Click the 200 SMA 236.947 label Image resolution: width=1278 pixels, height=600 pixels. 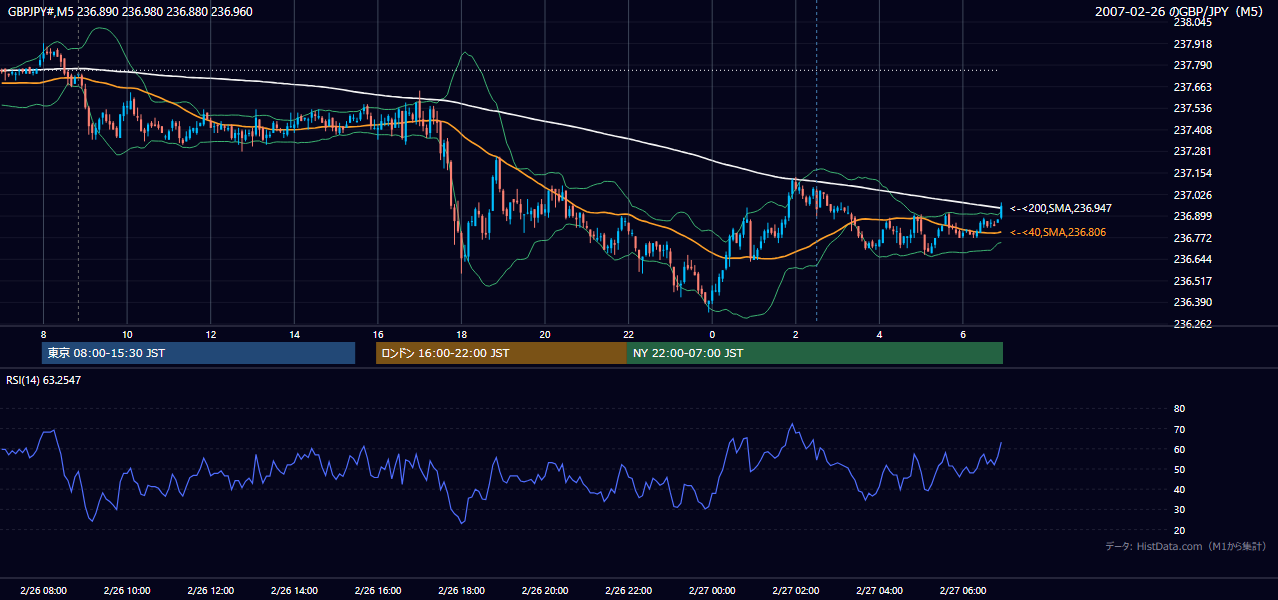tap(1060, 208)
